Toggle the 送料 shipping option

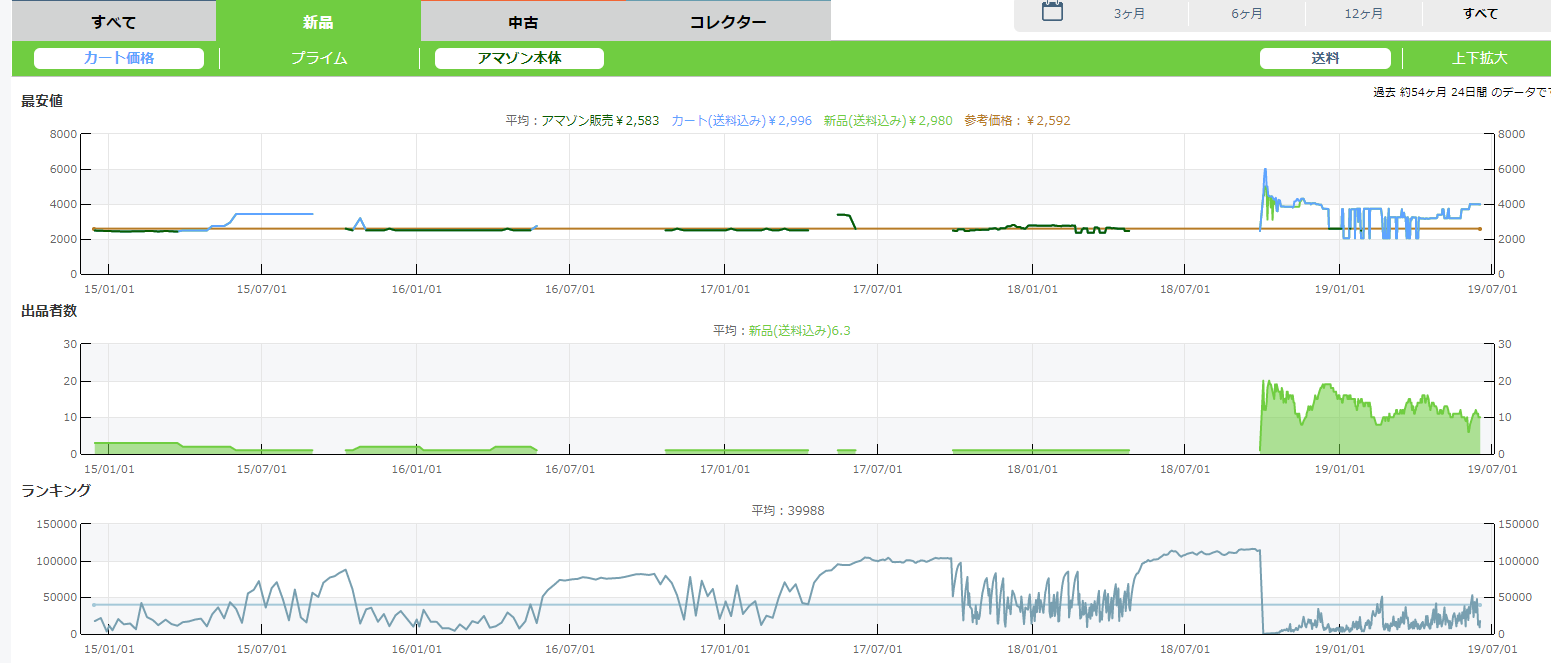click(1325, 58)
